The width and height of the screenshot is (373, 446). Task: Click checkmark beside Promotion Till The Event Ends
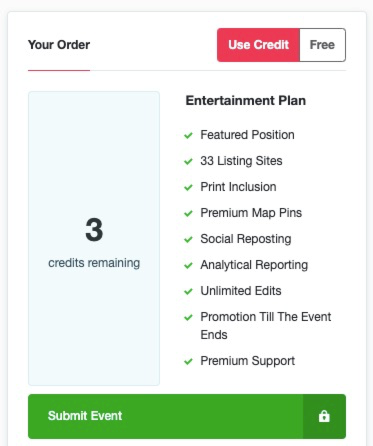(188, 317)
